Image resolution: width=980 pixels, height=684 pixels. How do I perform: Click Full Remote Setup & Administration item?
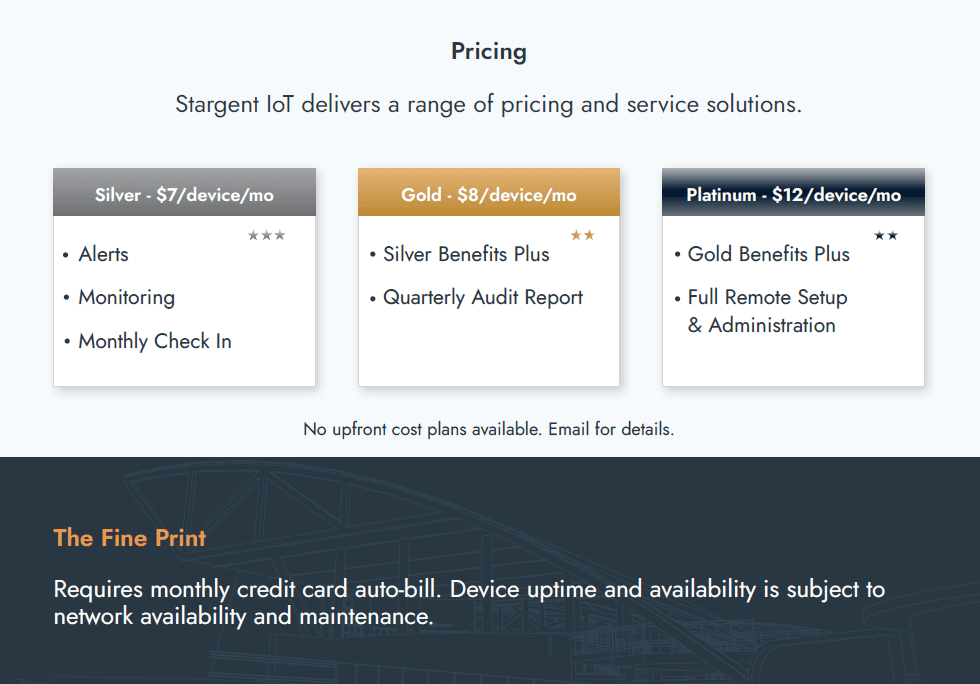768,311
